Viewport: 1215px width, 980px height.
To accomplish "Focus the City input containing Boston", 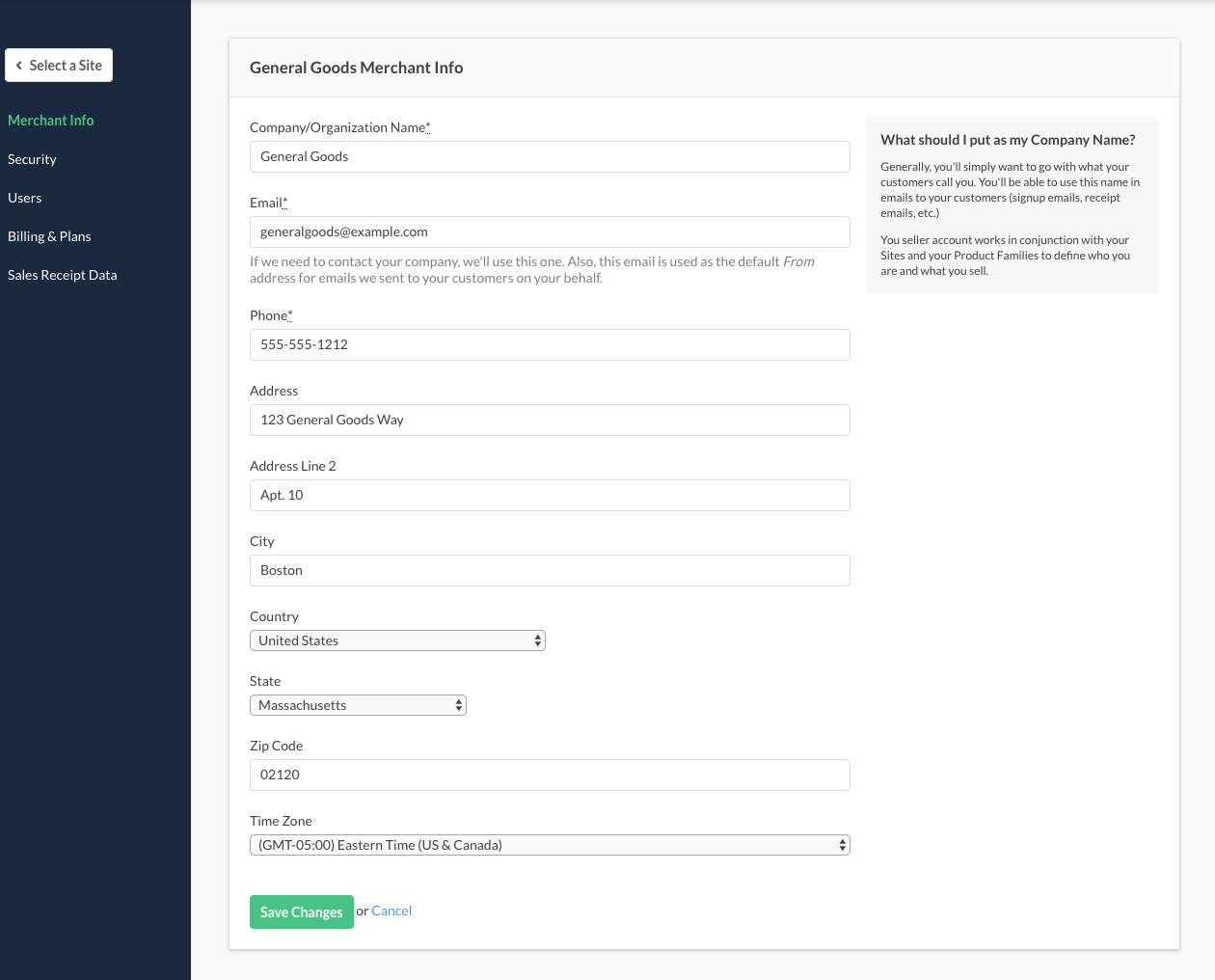I will tap(550, 570).
